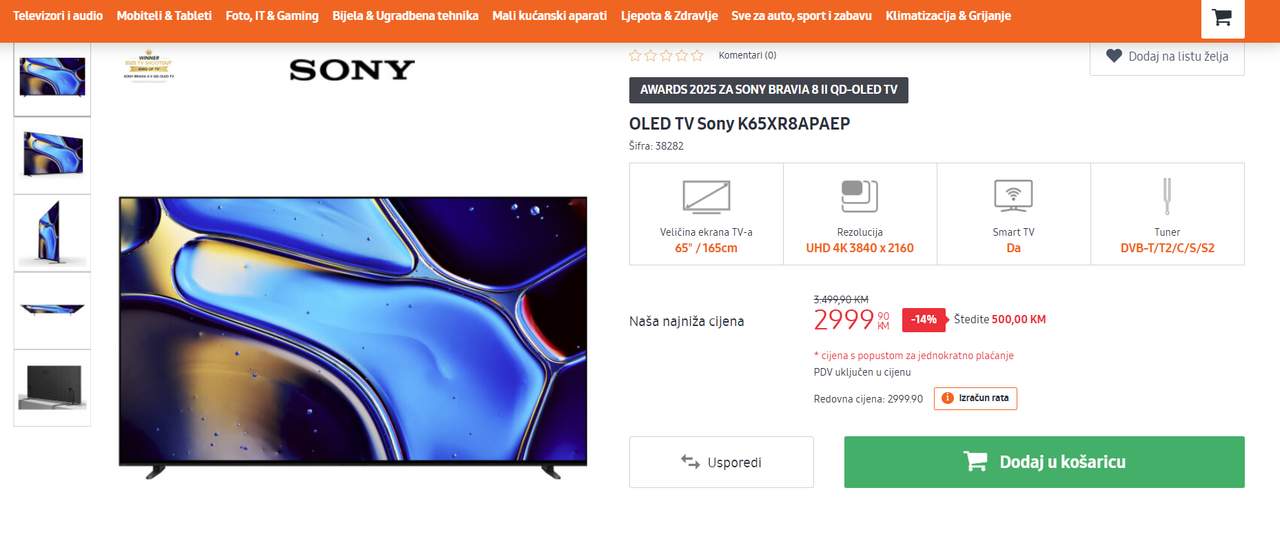Click the Smart TV wifi icon
The height and width of the screenshot is (550, 1280).
coord(1013,195)
